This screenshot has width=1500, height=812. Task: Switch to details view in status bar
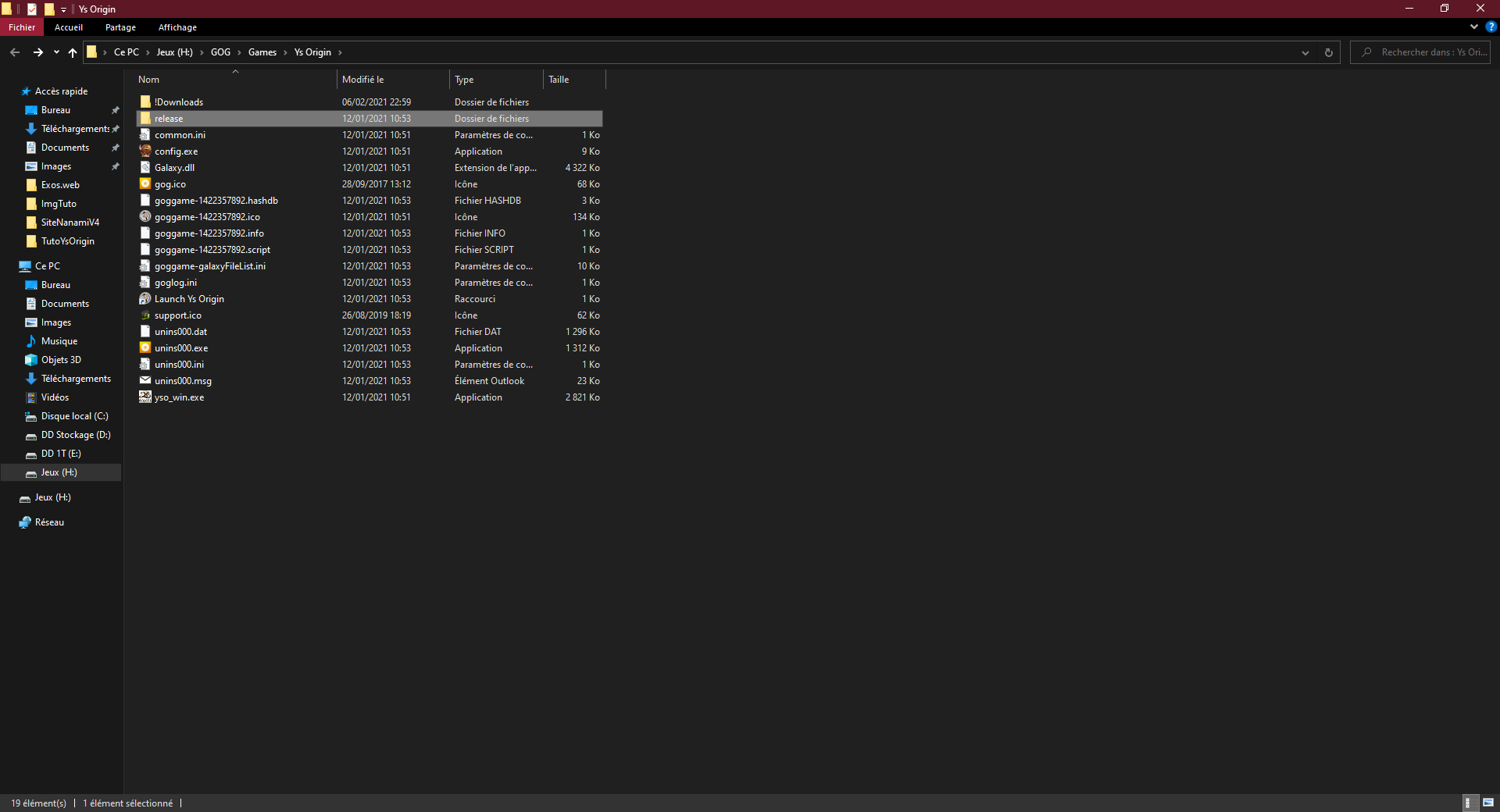click(1469, 803)
